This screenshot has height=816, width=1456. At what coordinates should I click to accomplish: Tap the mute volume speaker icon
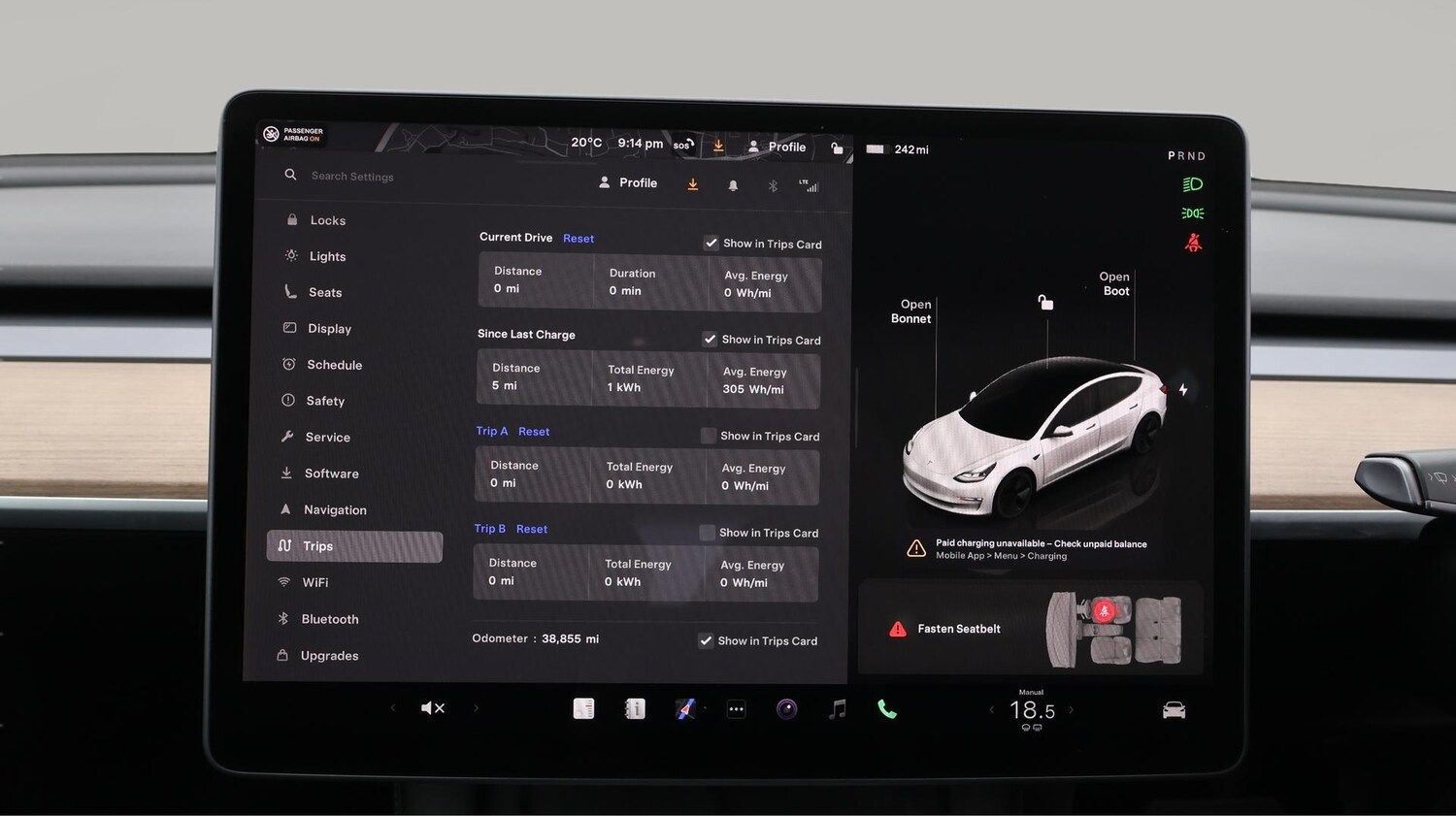[433, 708]
